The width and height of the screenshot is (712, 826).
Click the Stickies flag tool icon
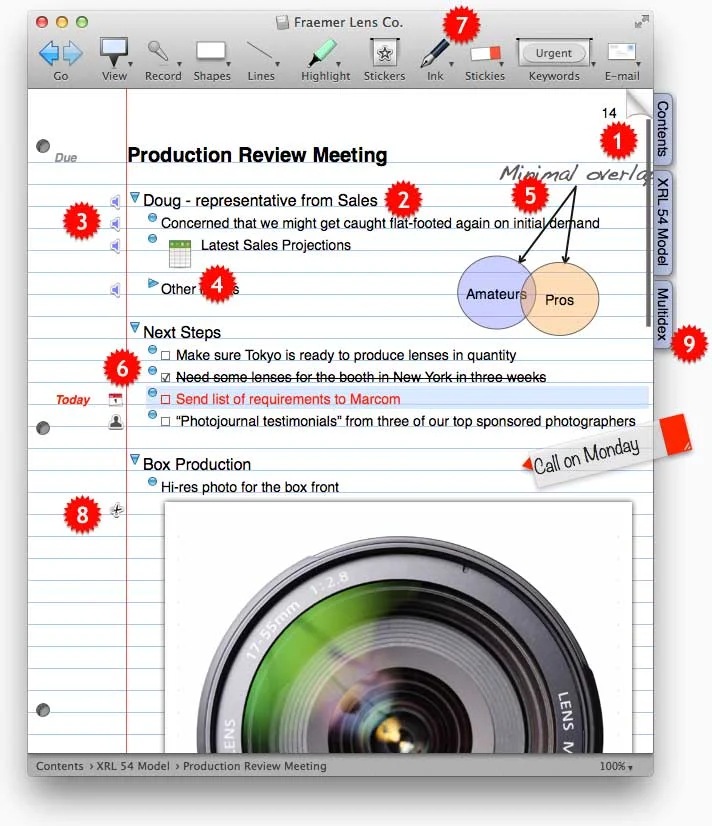(x=484, y=54)
